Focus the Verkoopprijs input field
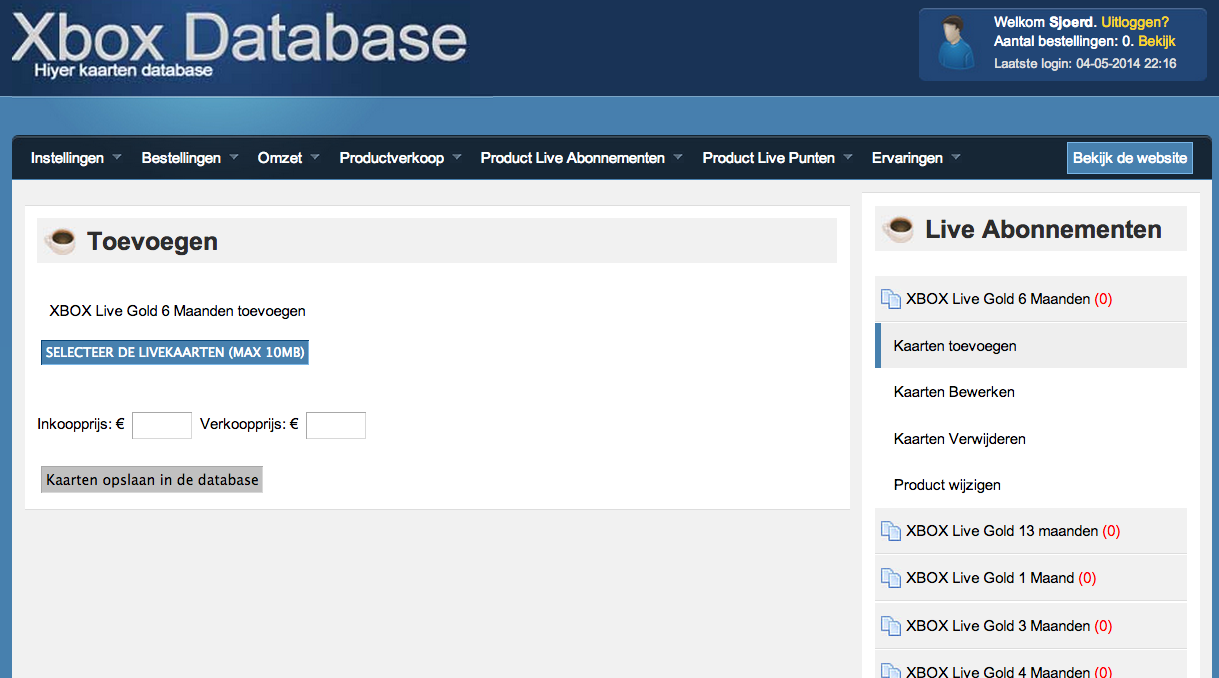Image resolution: width=1219 pixels, height=678 pixels. 336,425
